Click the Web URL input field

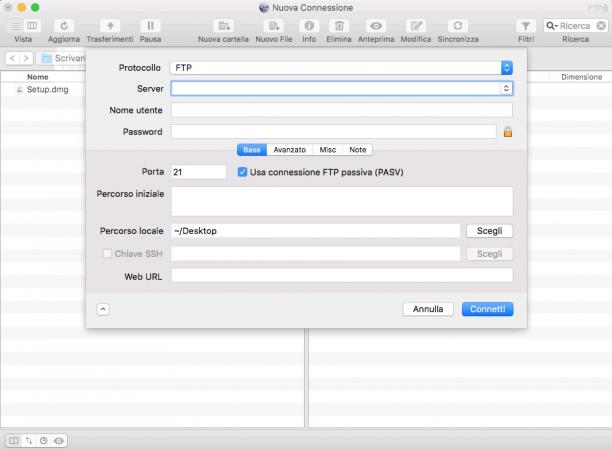click(342, 275)
